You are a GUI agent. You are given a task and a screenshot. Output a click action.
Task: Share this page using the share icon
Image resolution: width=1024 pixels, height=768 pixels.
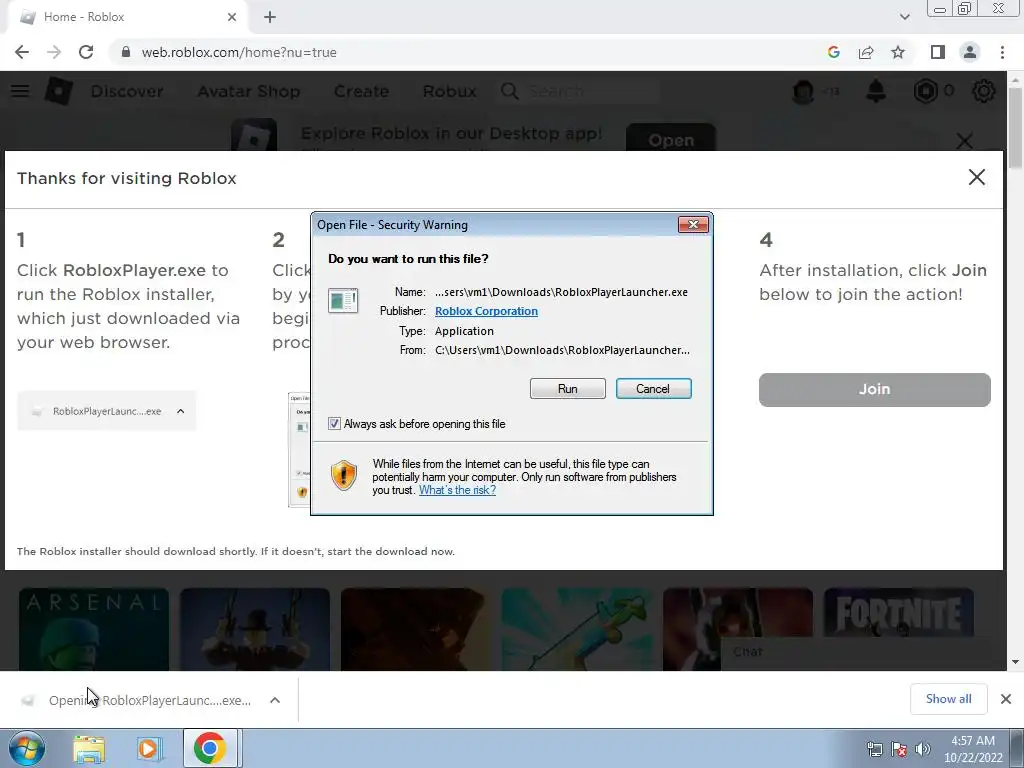pos(866,52)
